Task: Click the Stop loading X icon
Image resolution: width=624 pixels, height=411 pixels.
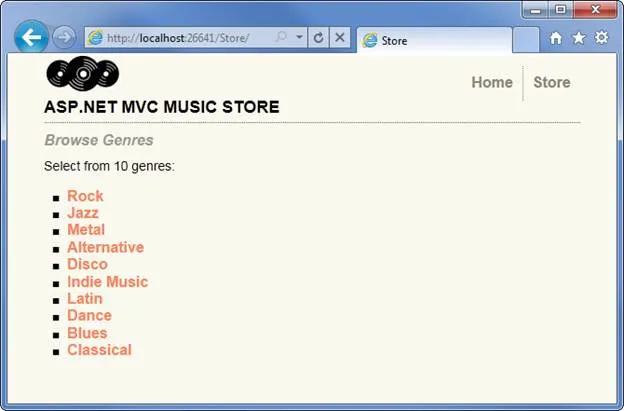Action: pos(340,38)
